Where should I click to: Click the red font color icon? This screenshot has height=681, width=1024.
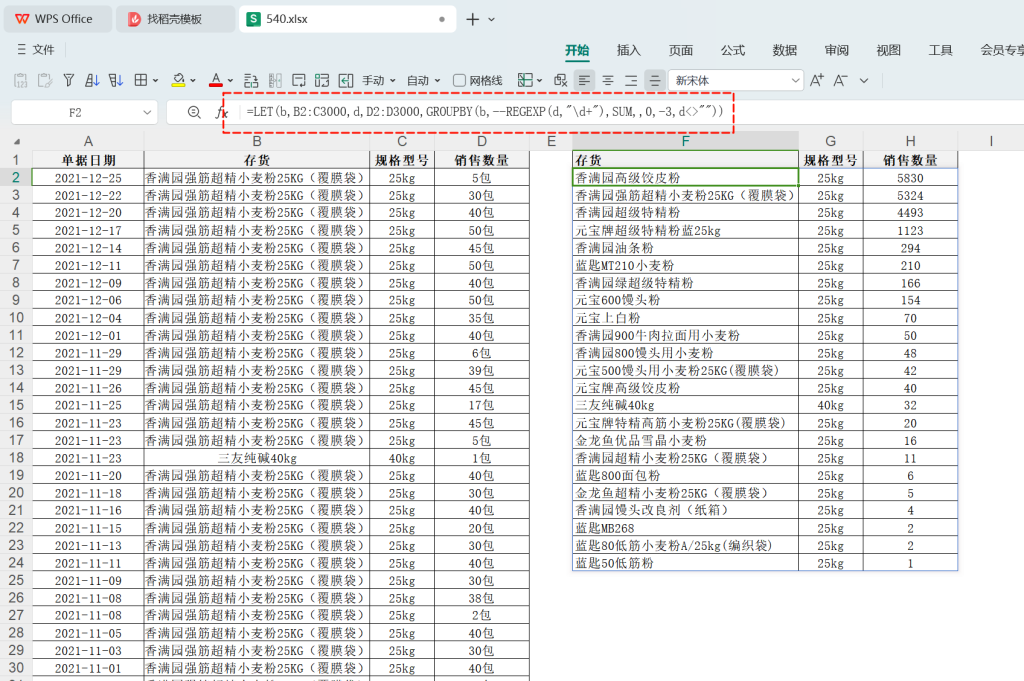pos(216,80)
